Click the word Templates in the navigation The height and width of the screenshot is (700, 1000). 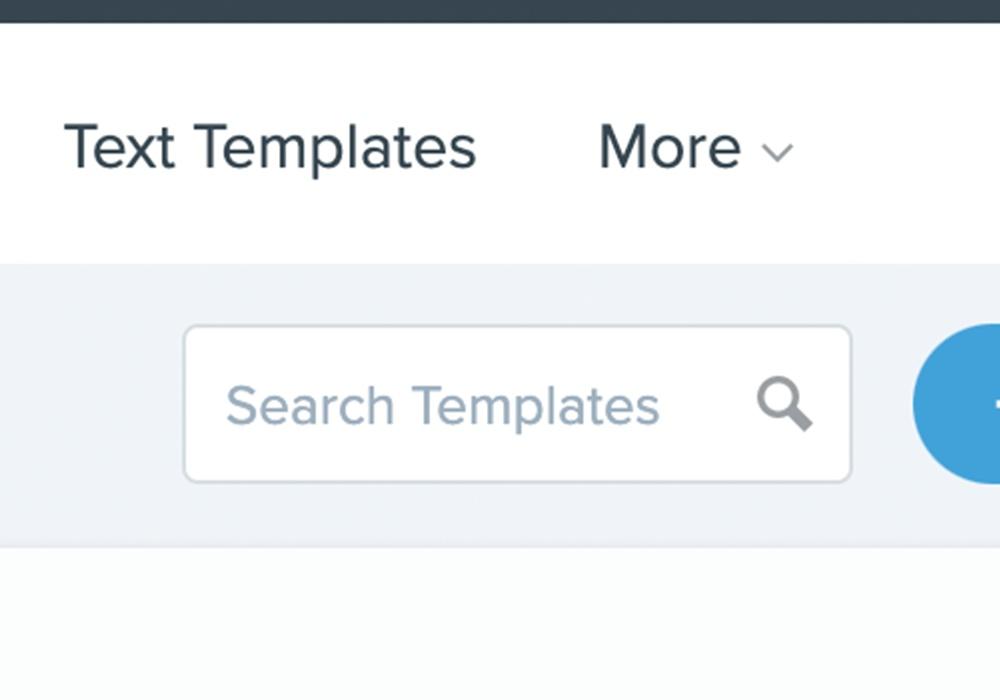pos(335,148)
